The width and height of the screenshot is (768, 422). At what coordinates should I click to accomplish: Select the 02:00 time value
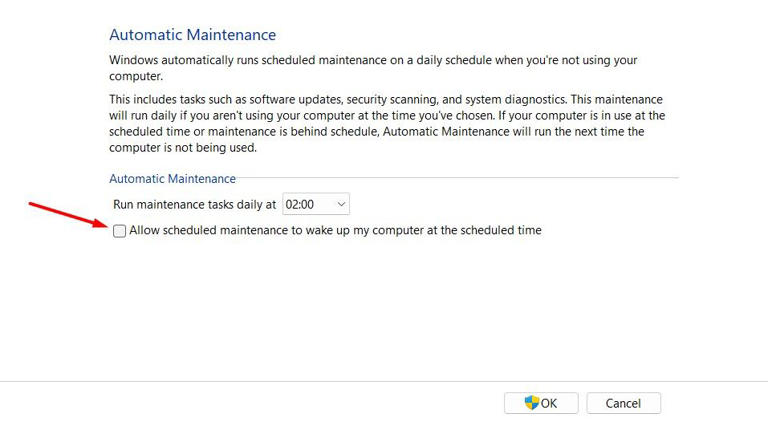point(300,204)
